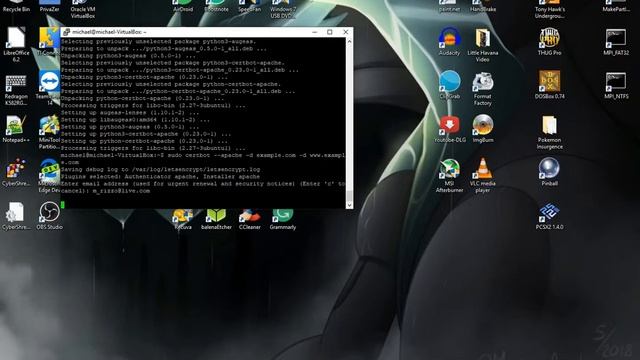
Task: Select the youtube-DLG desktop icon
Action: (x=449, y=129)
